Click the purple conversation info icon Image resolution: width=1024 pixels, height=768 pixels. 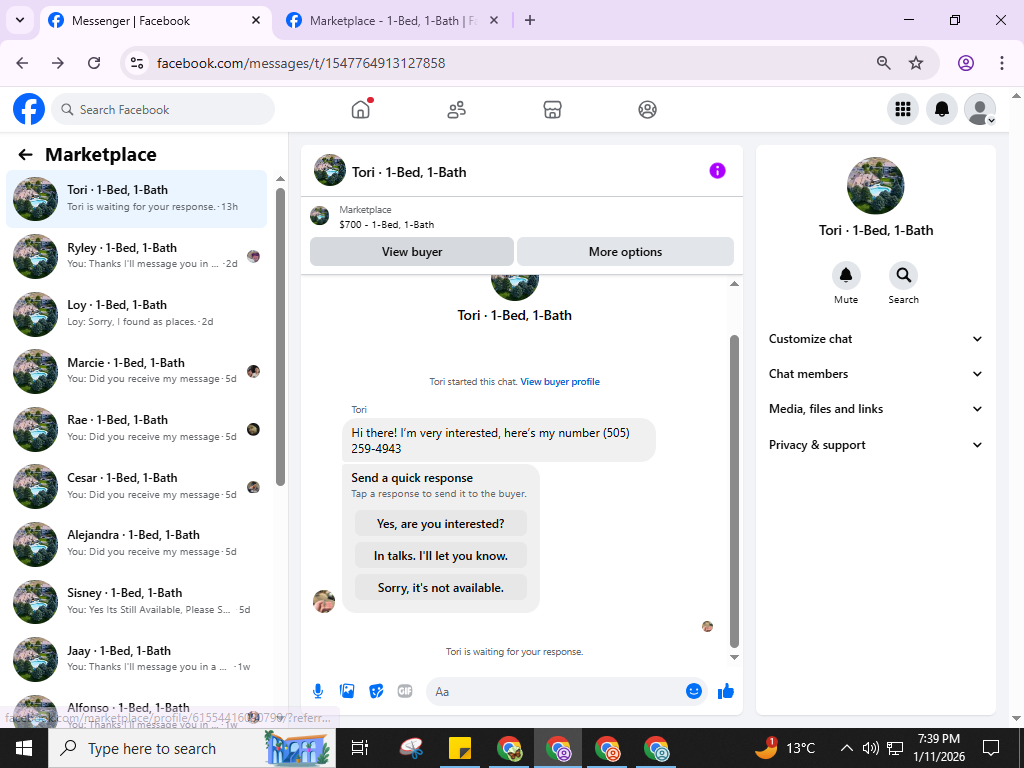pos(717,171)
